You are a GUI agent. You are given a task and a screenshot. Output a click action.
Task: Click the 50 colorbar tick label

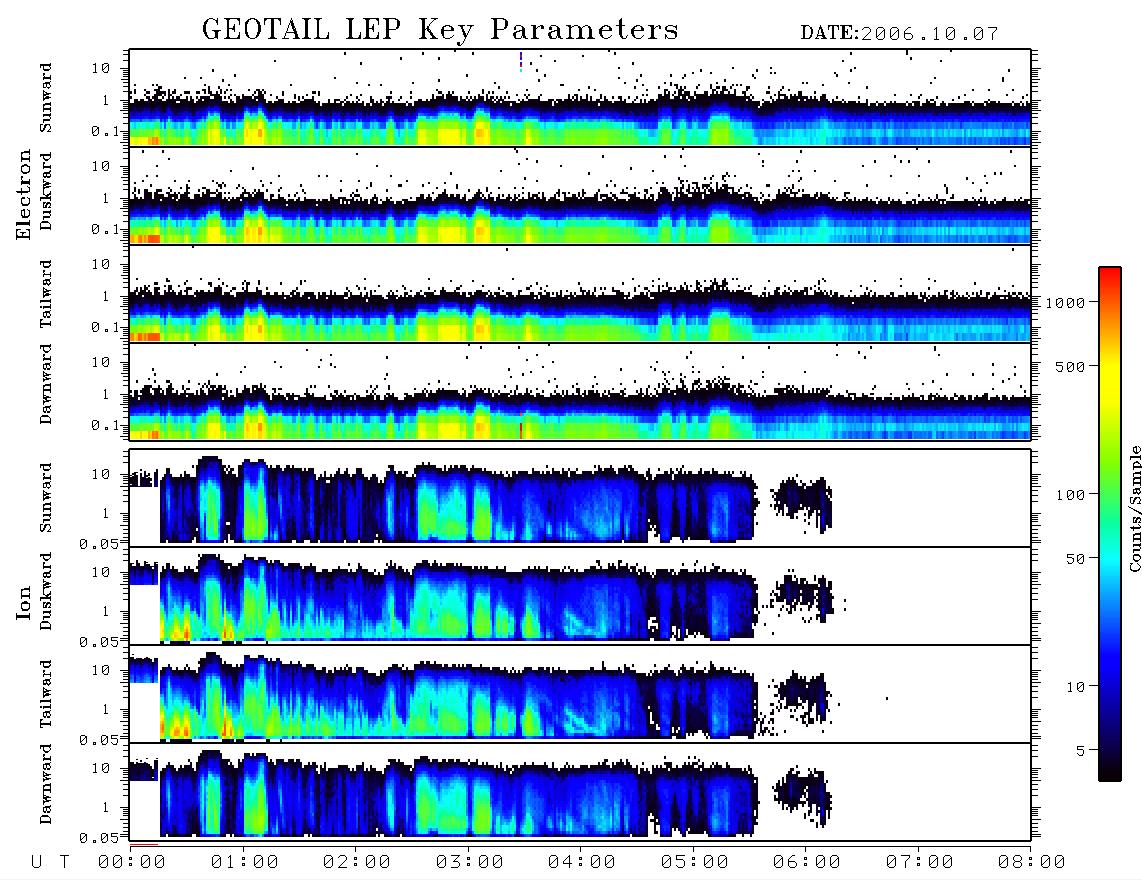point(1076,559)
